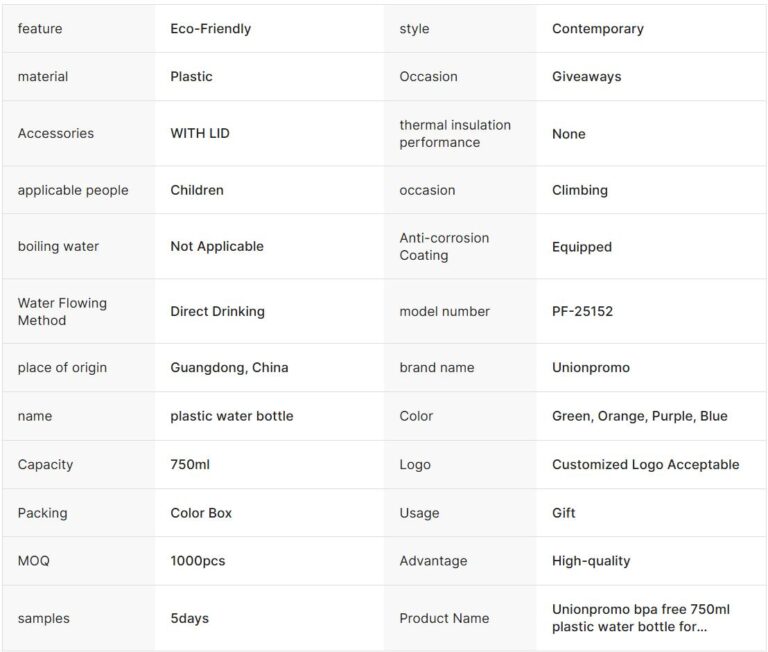Select the '750ml' capacity value
The width and height of the screenshot is (768, 652).
coord(190,464)
